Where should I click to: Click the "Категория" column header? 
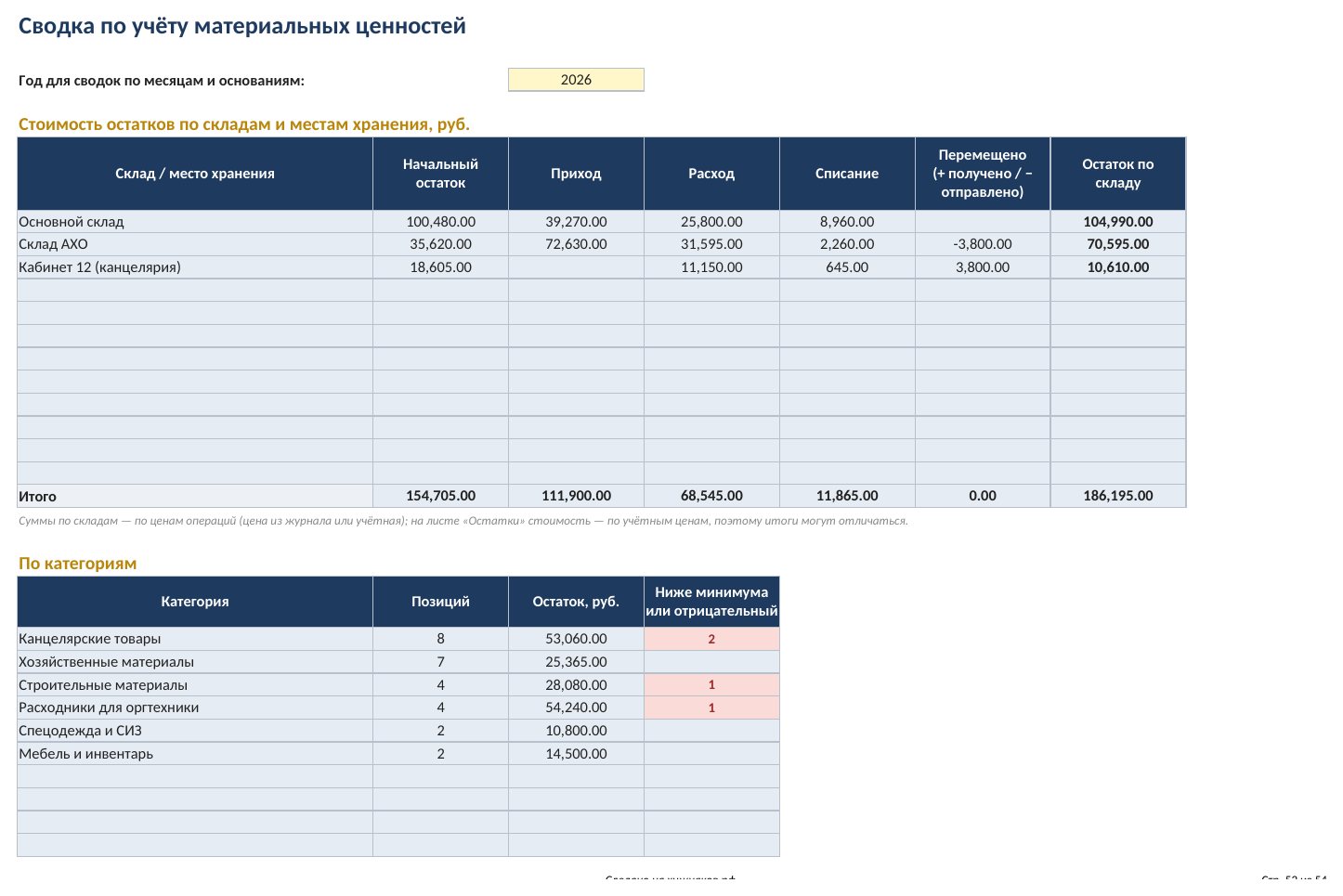point(195,602)
